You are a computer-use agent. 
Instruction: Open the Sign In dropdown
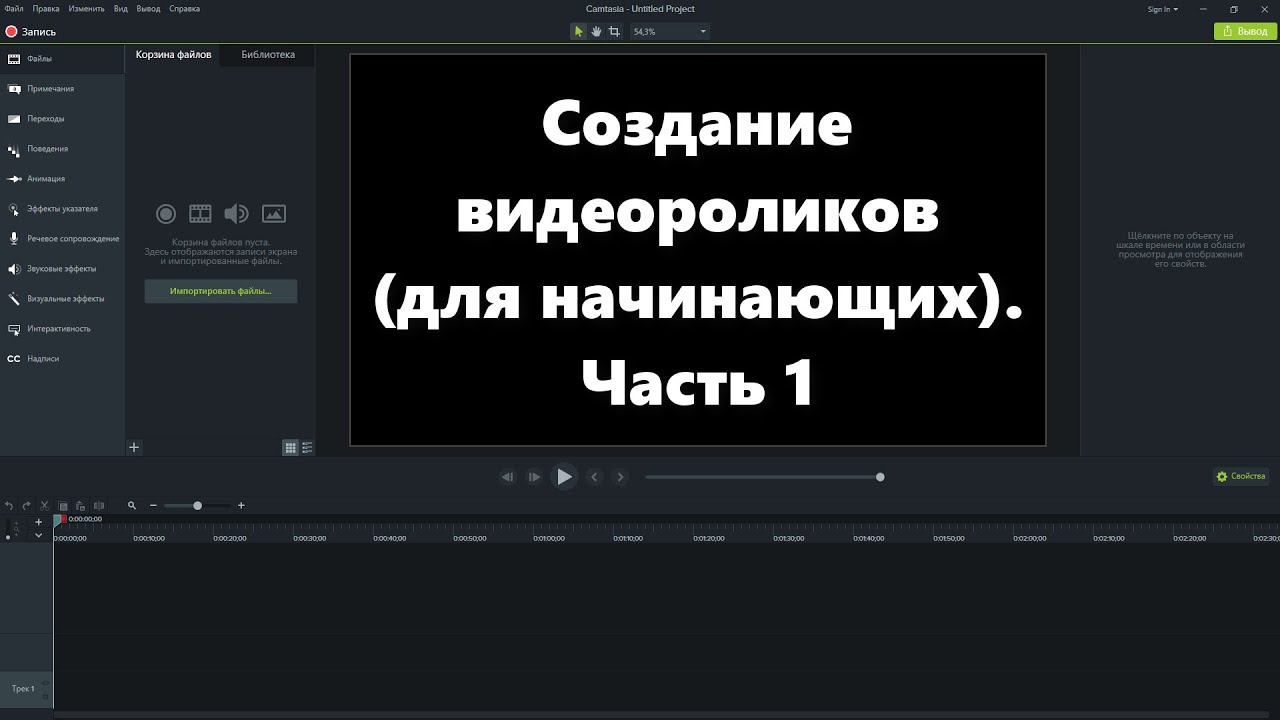[x=1163, y=9]
